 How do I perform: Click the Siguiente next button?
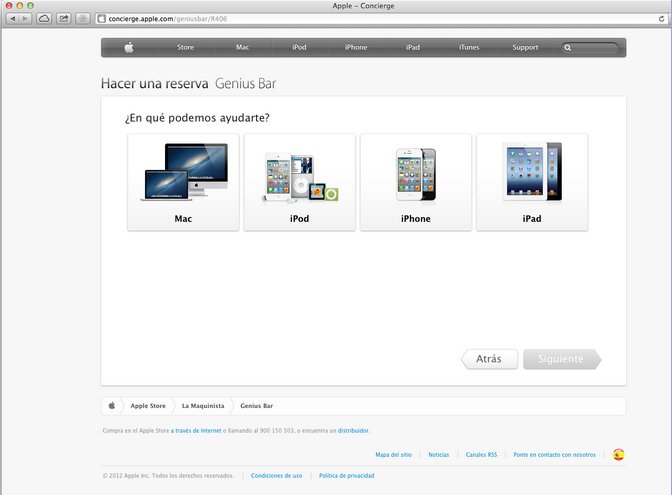[x=562, y=359]
